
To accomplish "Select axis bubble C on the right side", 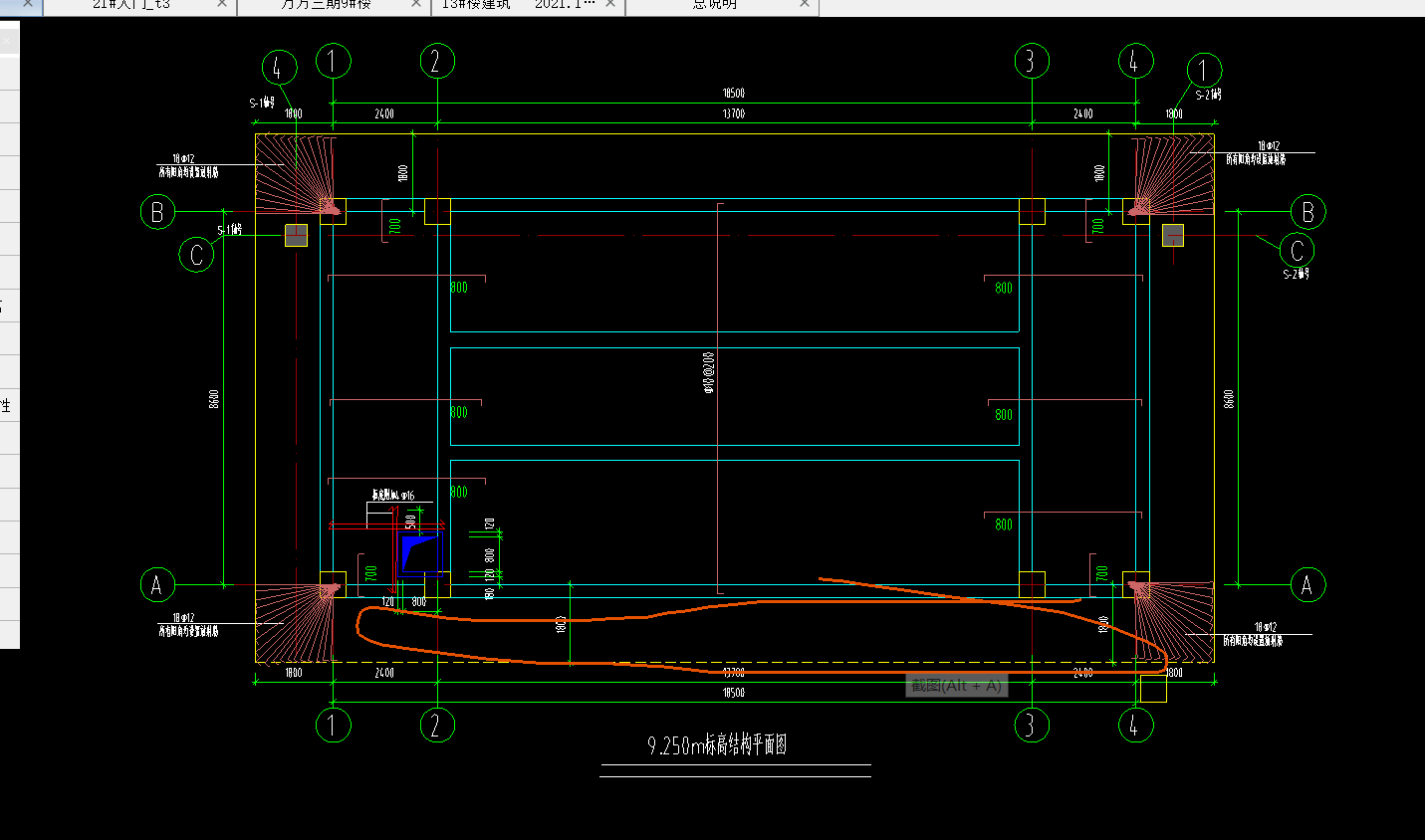I will click(1297, 250).
